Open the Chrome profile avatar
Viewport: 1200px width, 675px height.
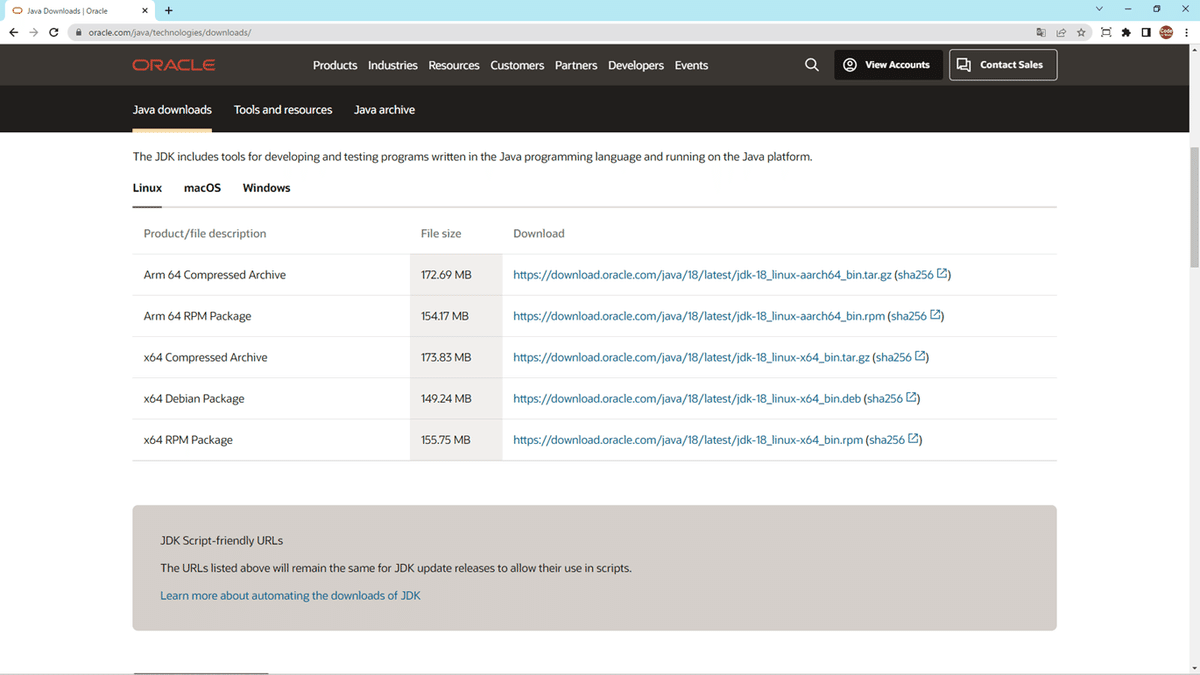tap(1166, 32)
